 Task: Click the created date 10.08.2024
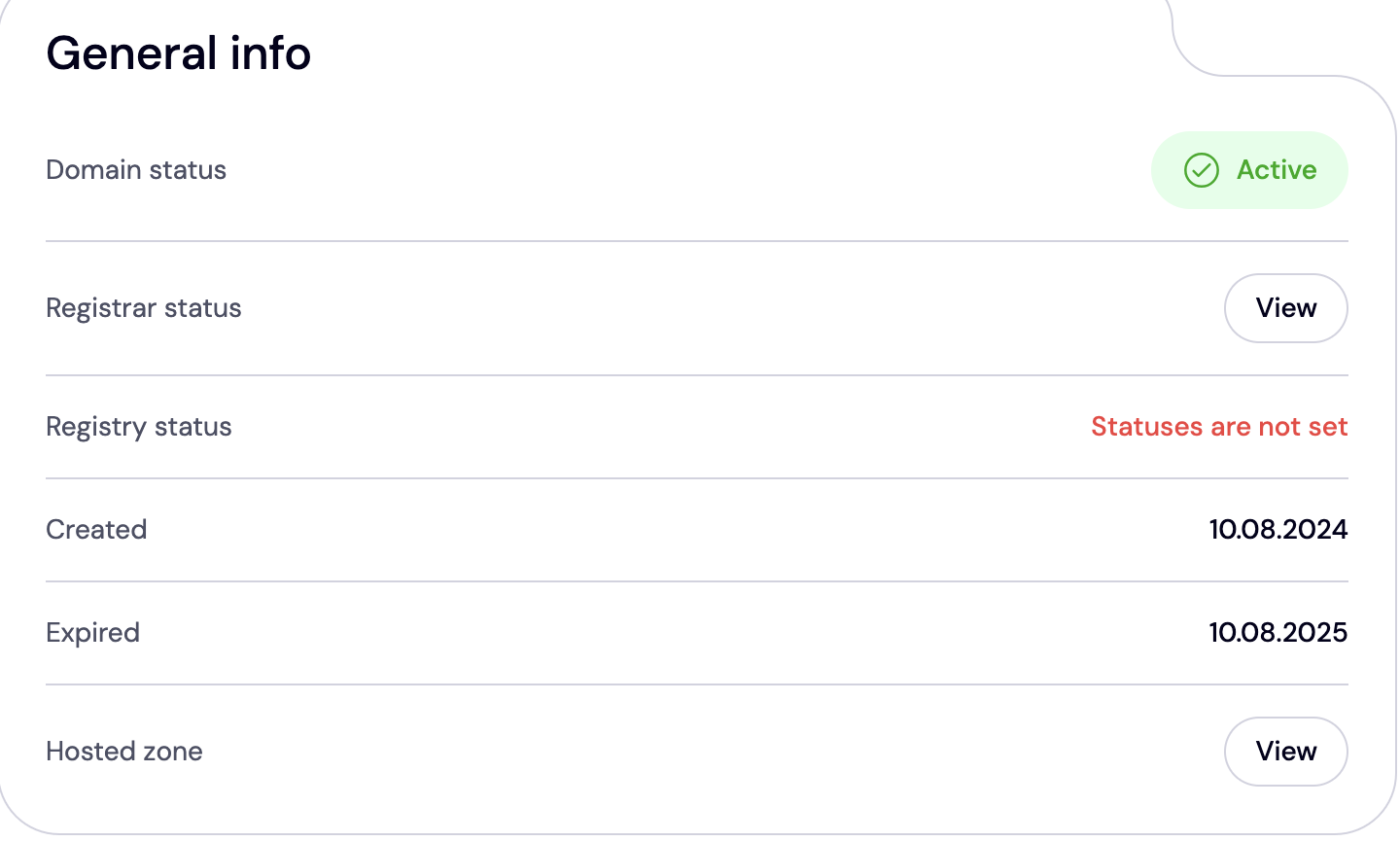point(1277,530)
